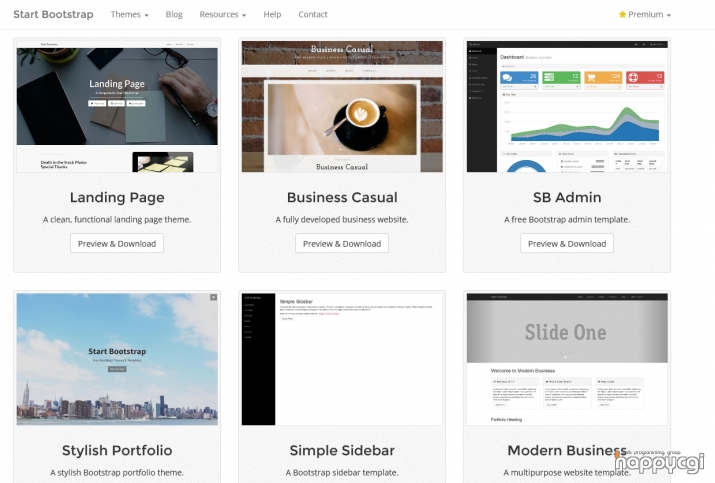This screenshot has height=483, width=715.
Task: Click 'A clean, functional landing page theme.' text
Action: [x=117, y=220]
